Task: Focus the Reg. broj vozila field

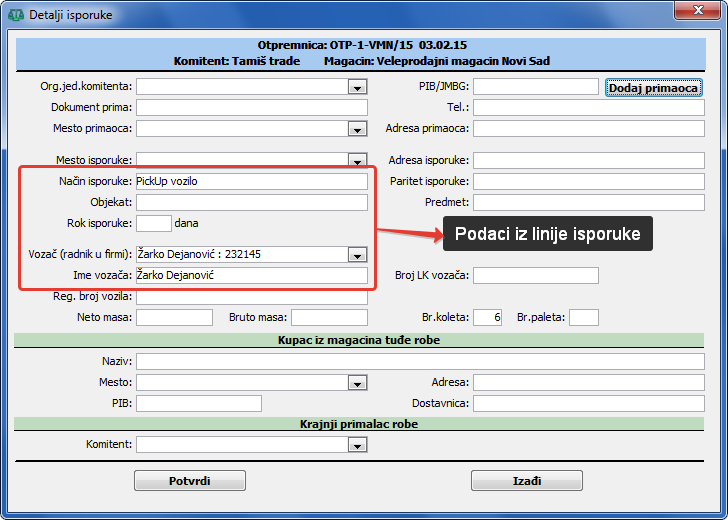Action: [x=251, y=297]
